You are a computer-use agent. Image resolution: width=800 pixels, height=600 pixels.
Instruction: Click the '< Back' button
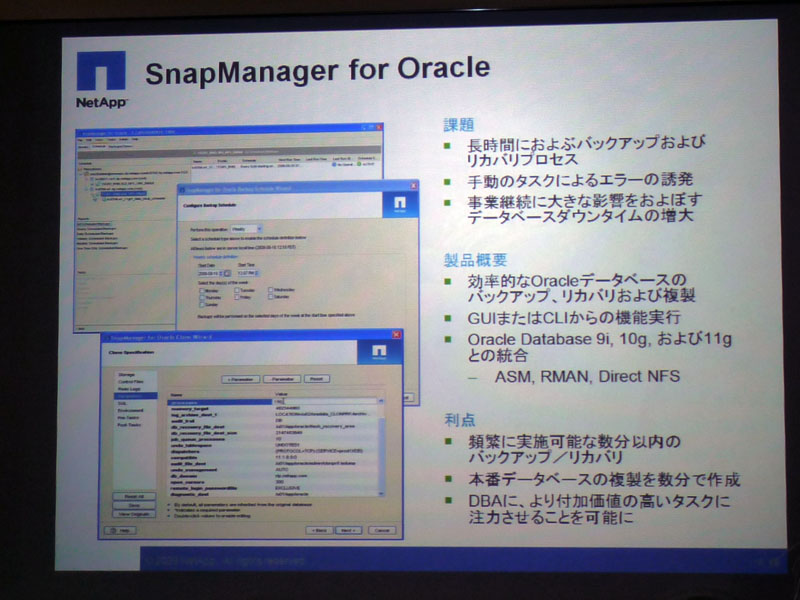(319, 531)
